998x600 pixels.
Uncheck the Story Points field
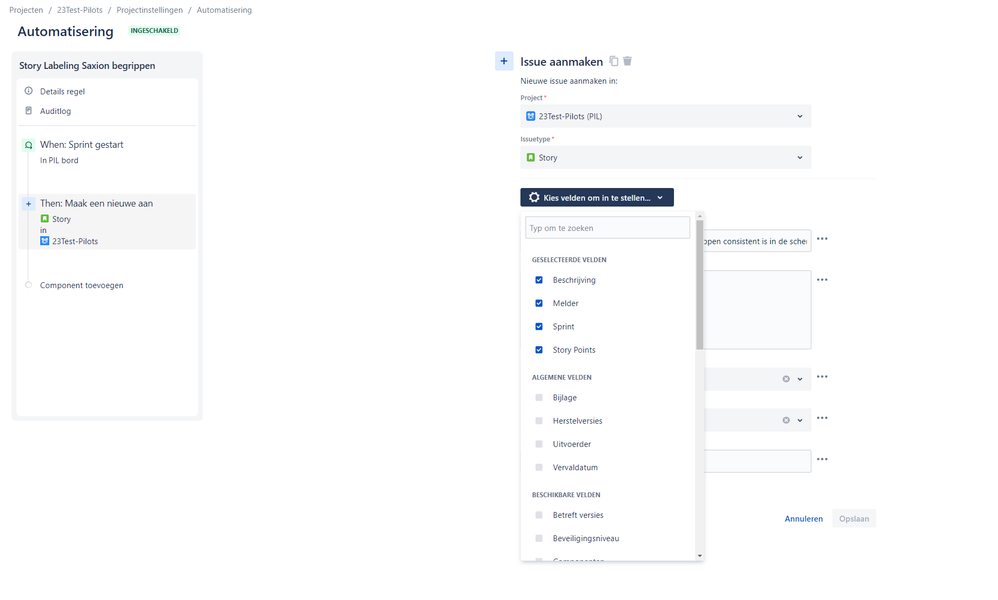[539, 350]
